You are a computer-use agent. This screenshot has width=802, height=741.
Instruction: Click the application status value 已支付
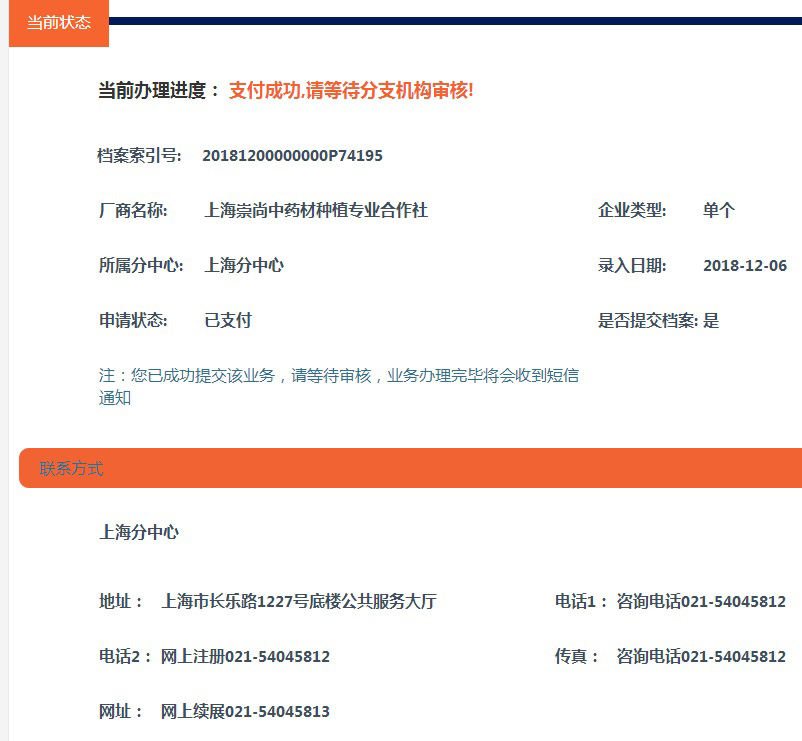coord(228,321)
